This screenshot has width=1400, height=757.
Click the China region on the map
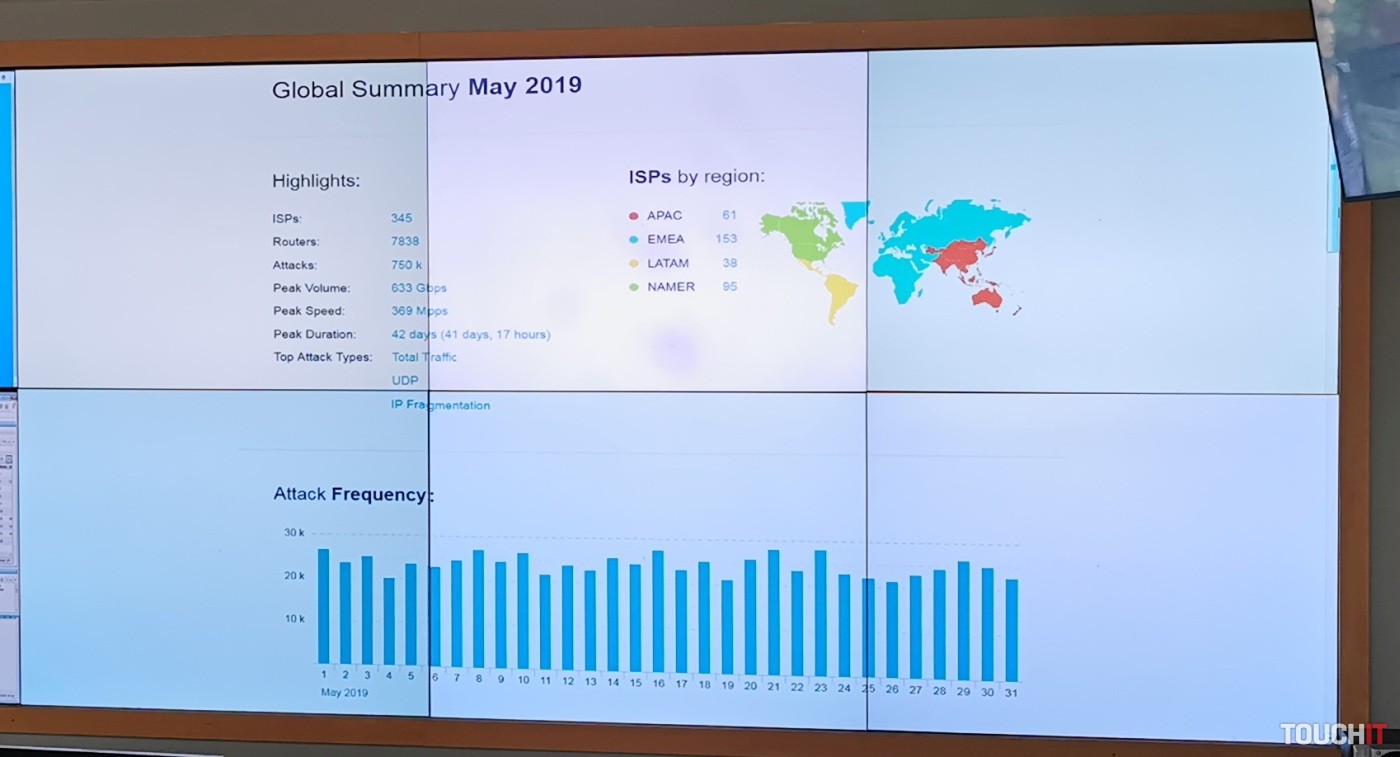click(x=960, y=252)
